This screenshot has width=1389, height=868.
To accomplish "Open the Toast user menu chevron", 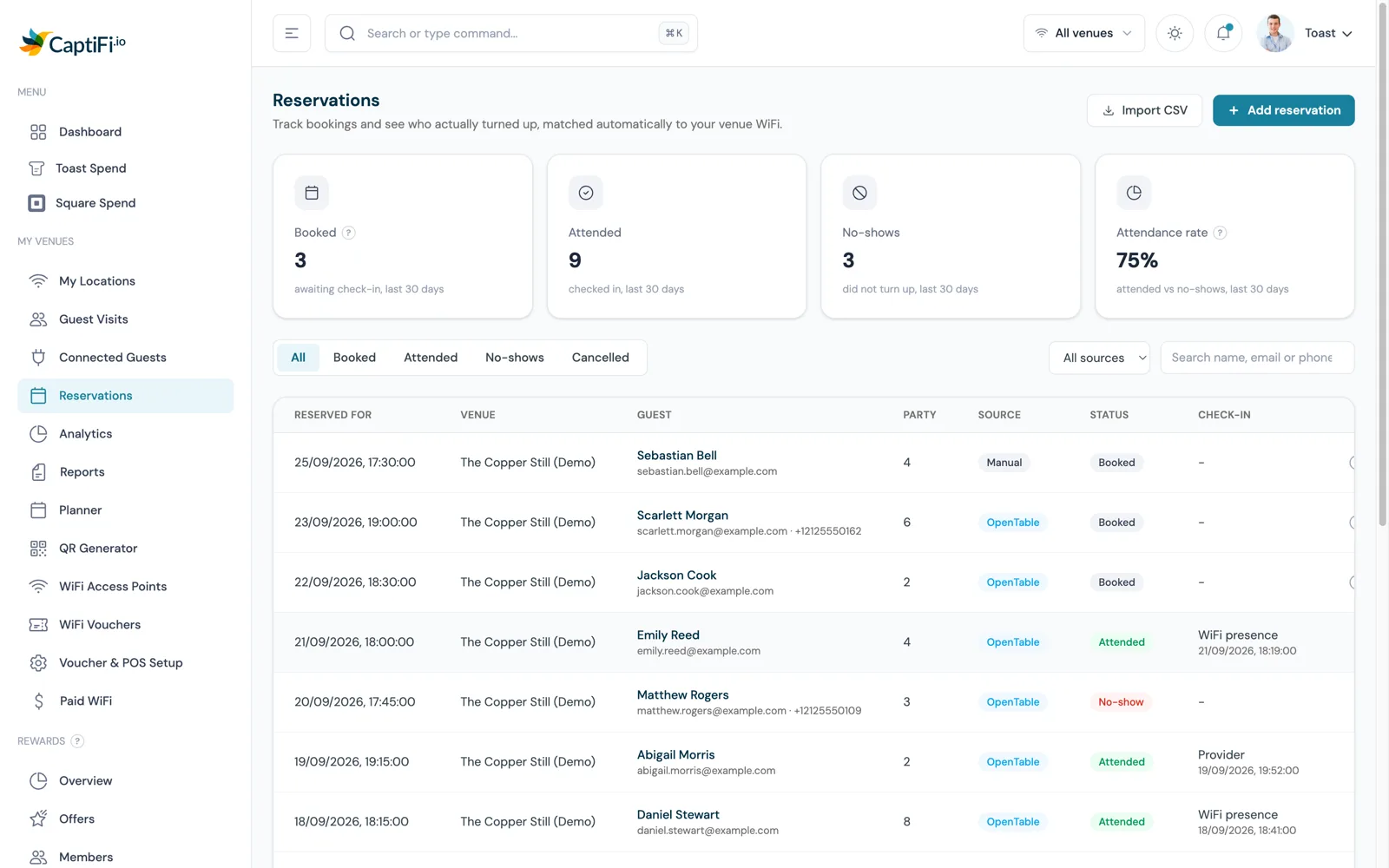I will [1347, 34].
